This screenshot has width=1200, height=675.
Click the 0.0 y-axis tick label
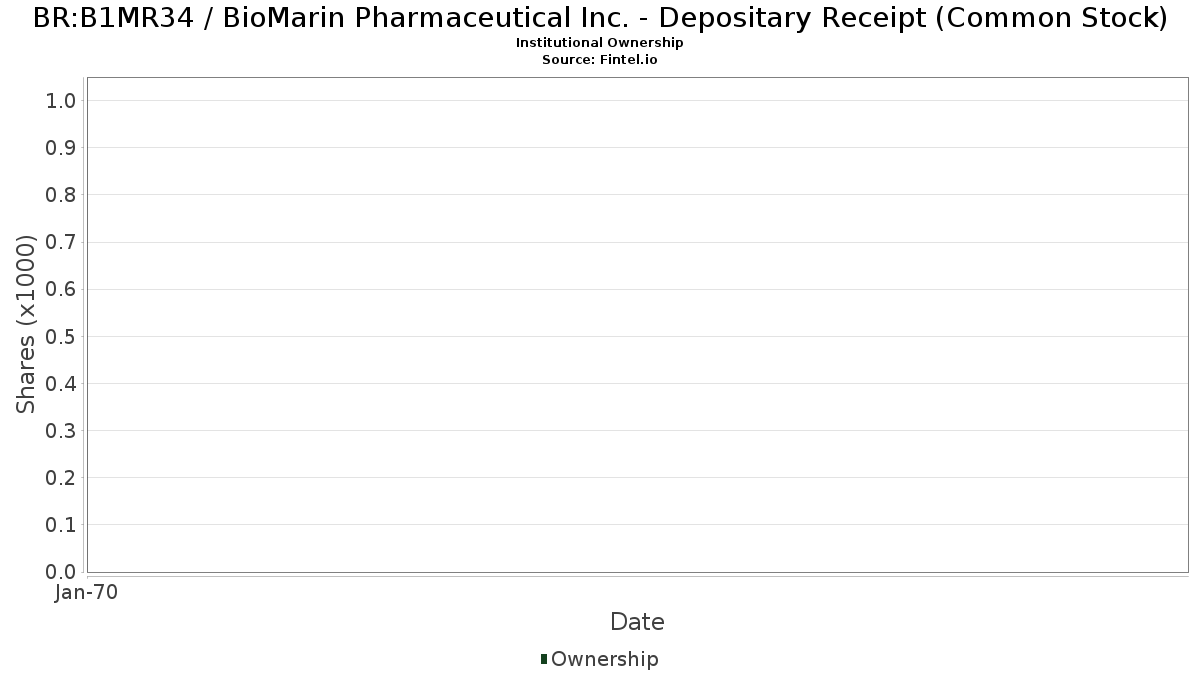(x=61, y=572)
